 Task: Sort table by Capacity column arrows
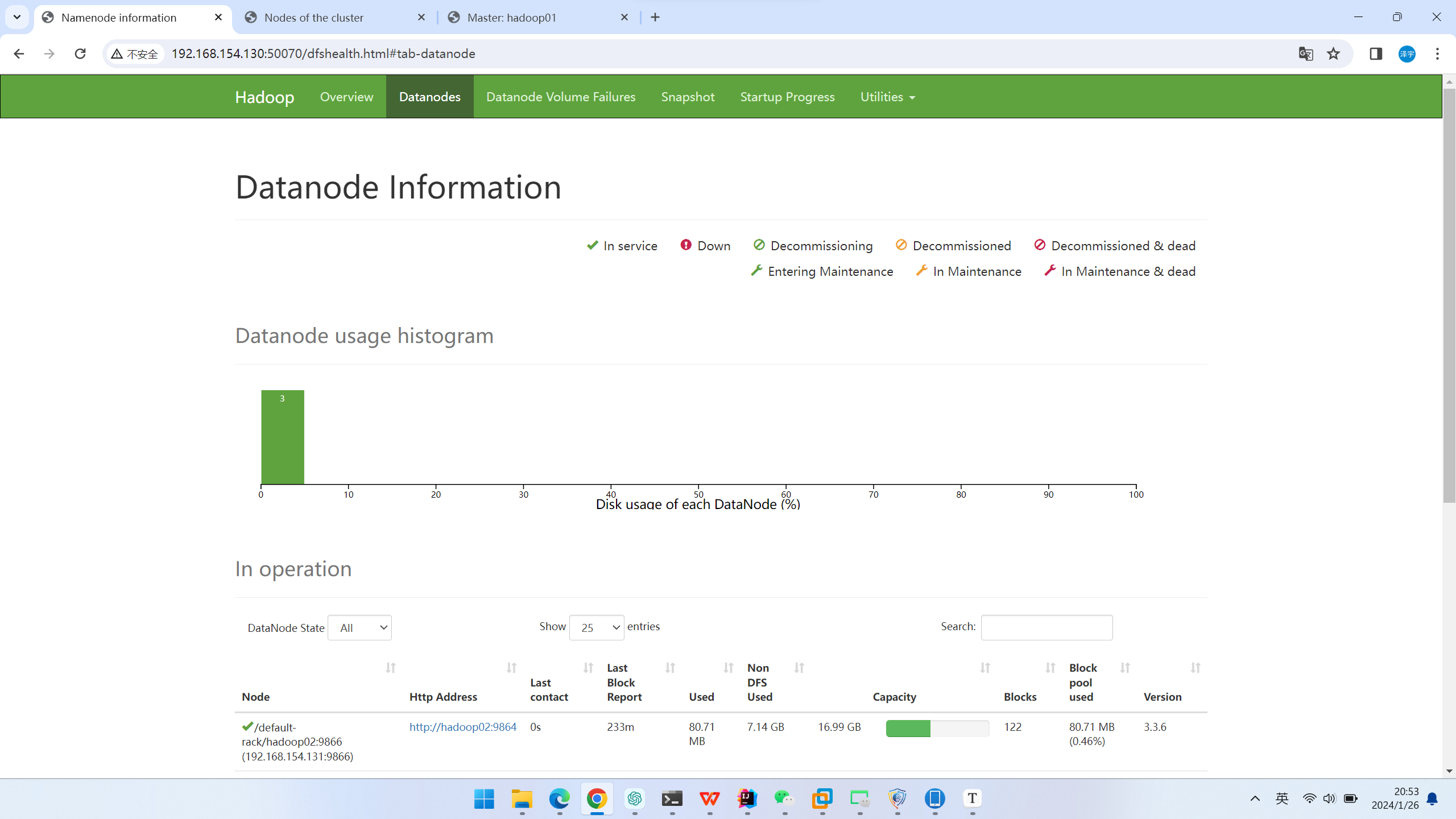click(985, 668)
